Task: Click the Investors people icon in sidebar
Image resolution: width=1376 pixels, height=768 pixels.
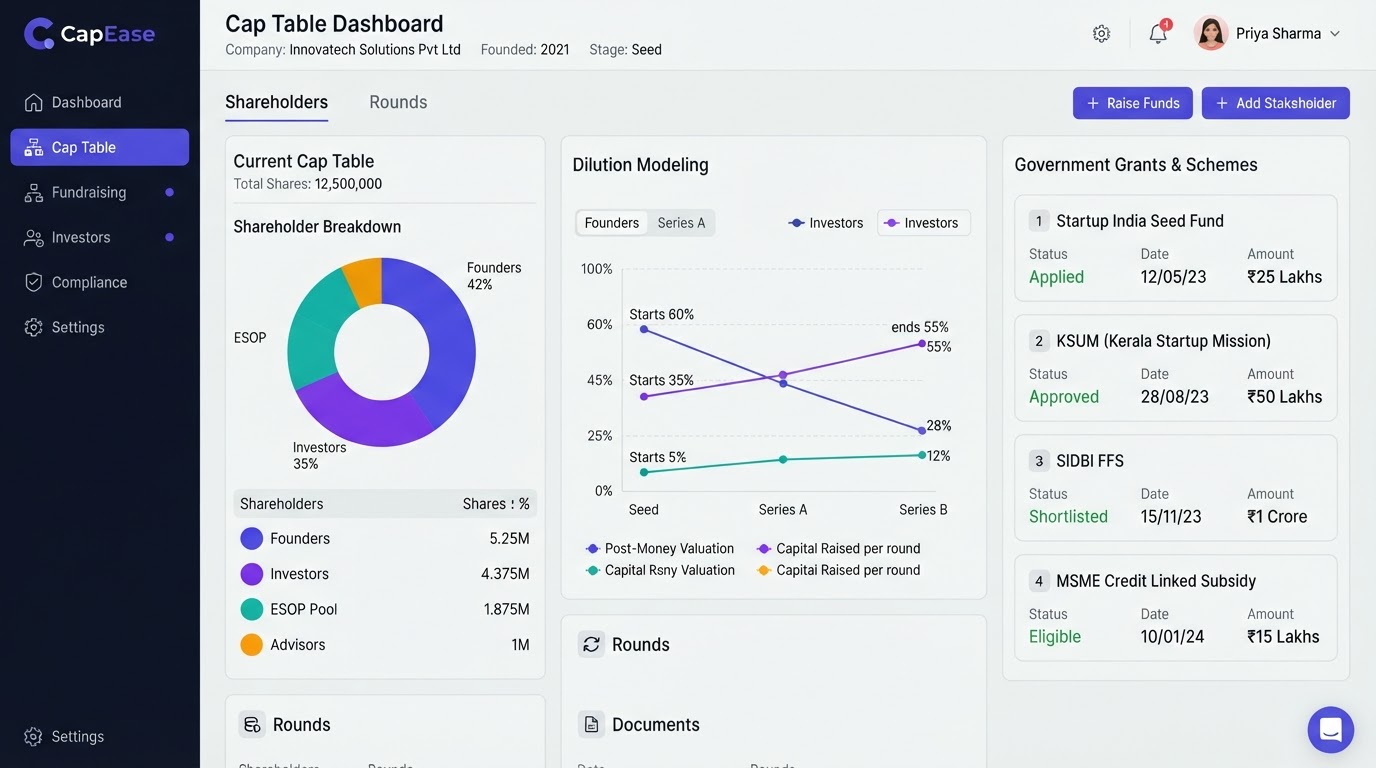Action: [x=34, y=237]
